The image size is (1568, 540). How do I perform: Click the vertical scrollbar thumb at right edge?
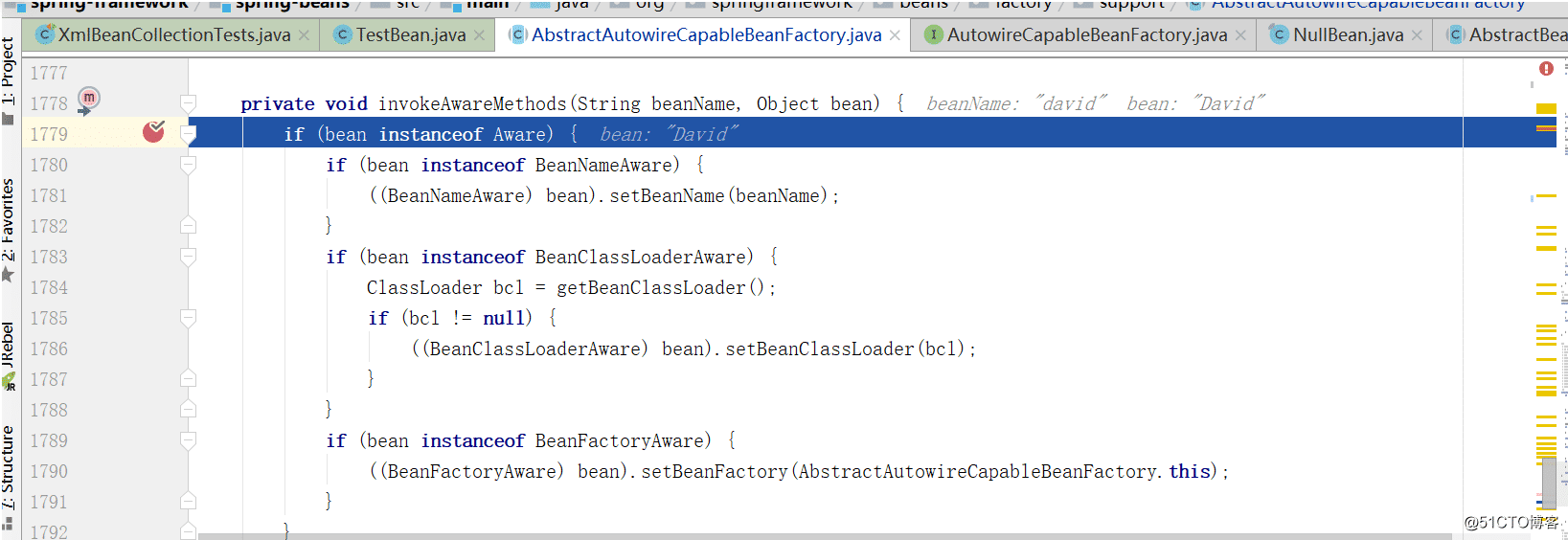click(1549, 484)
